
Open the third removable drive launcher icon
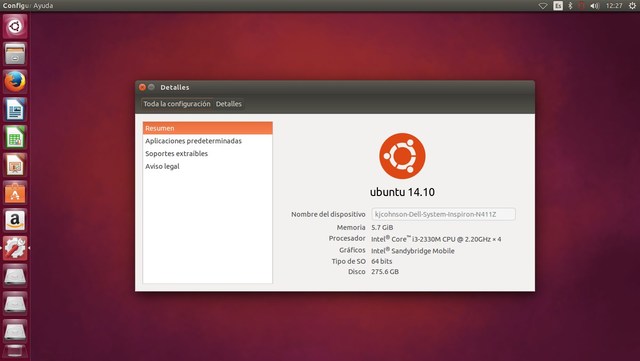15,332
